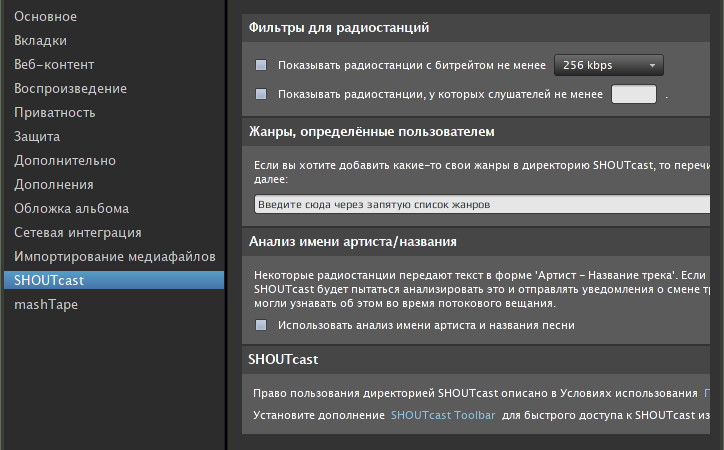724x450 pixels.
Task: Open the Дополнительно preferences
Action: pyautogui.click(x=65, y=161)
